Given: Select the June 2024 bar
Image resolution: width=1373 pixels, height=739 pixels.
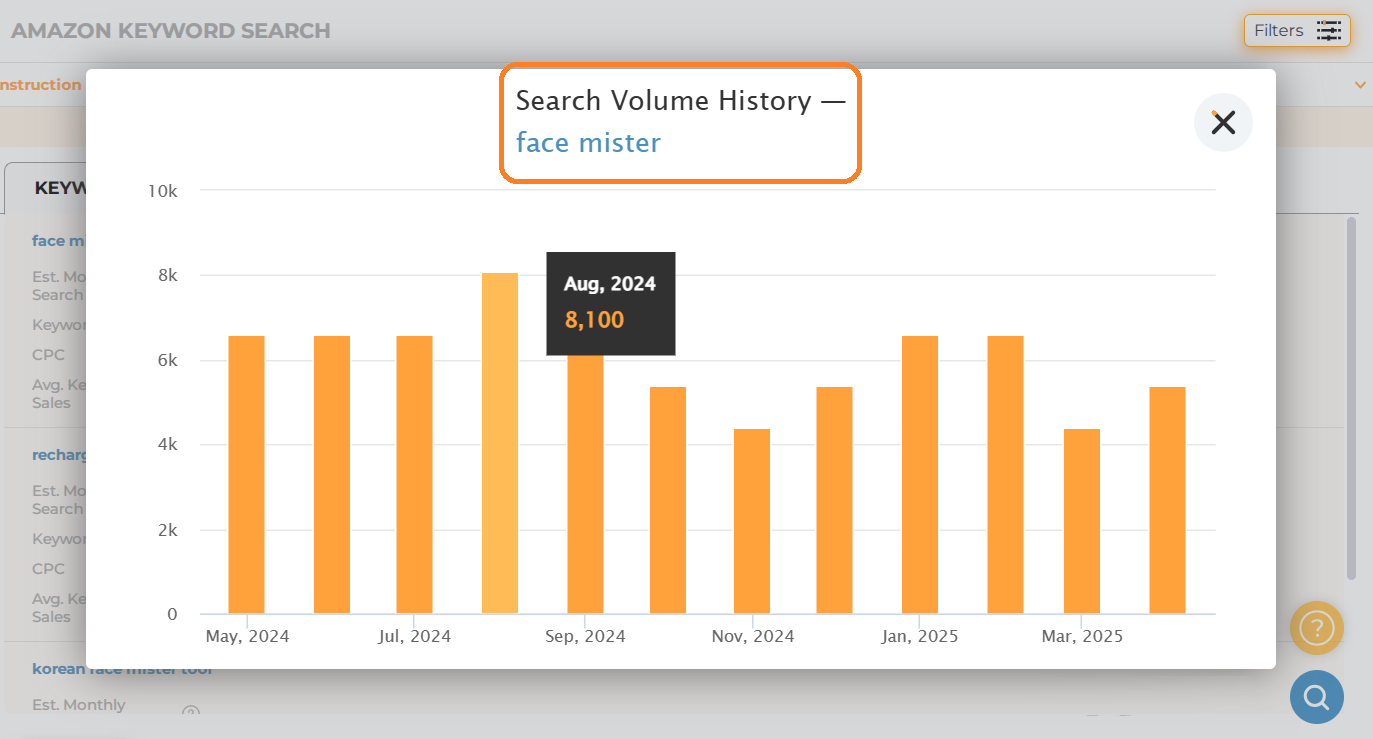Looking at the screenshot, I should 332,475.
